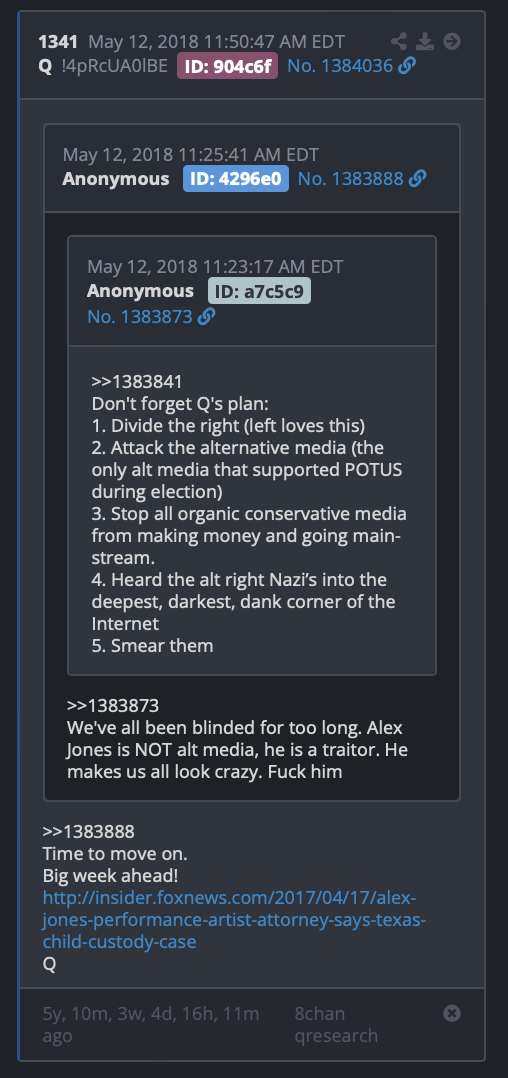Screen dimensions: 508x1078
Task: Click the >>1383888 reply reference
Action: (x=89, y=832)
